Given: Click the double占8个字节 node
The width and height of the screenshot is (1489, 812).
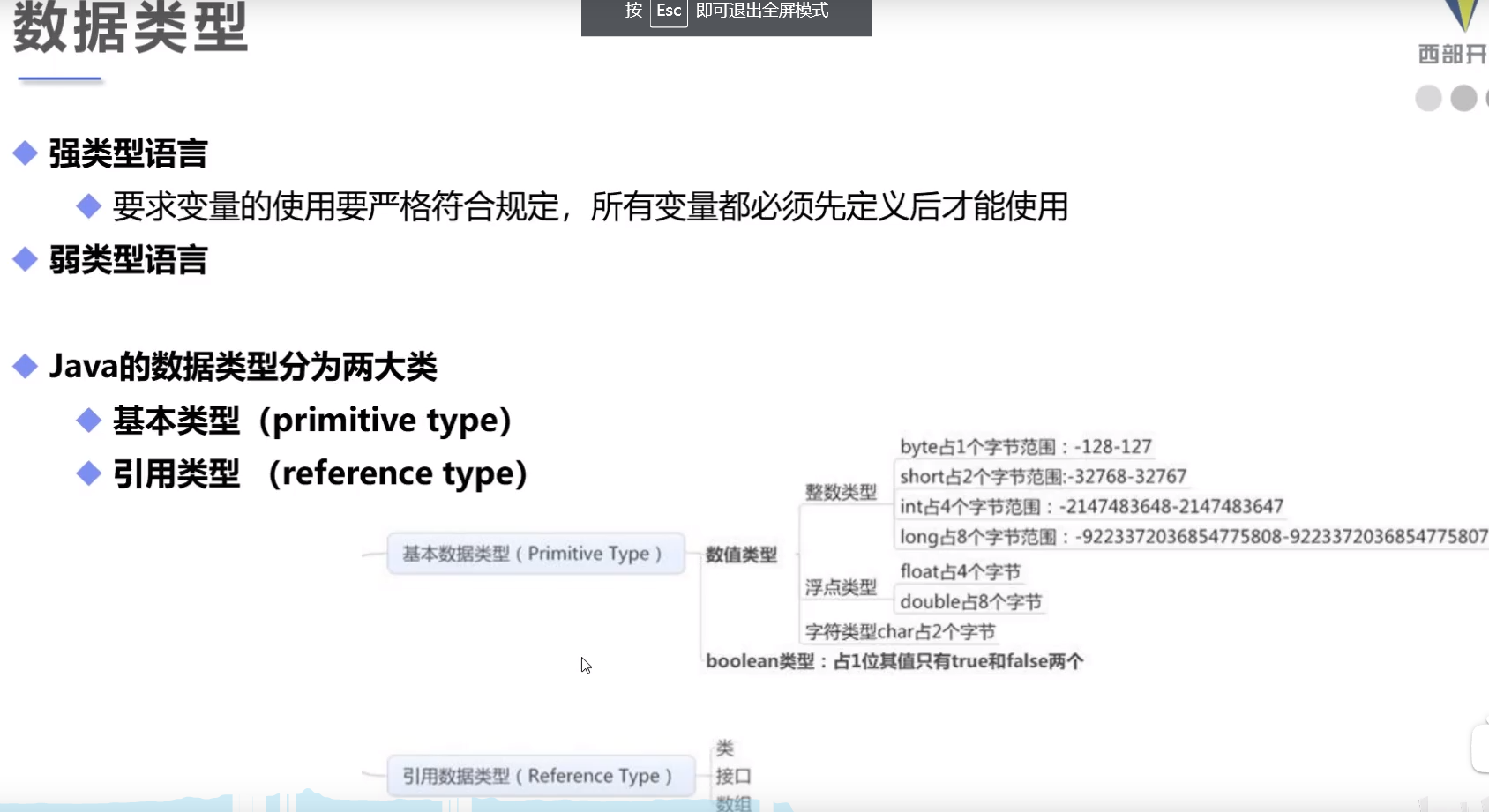Looking at the screenshot, I should pos(971,602).
